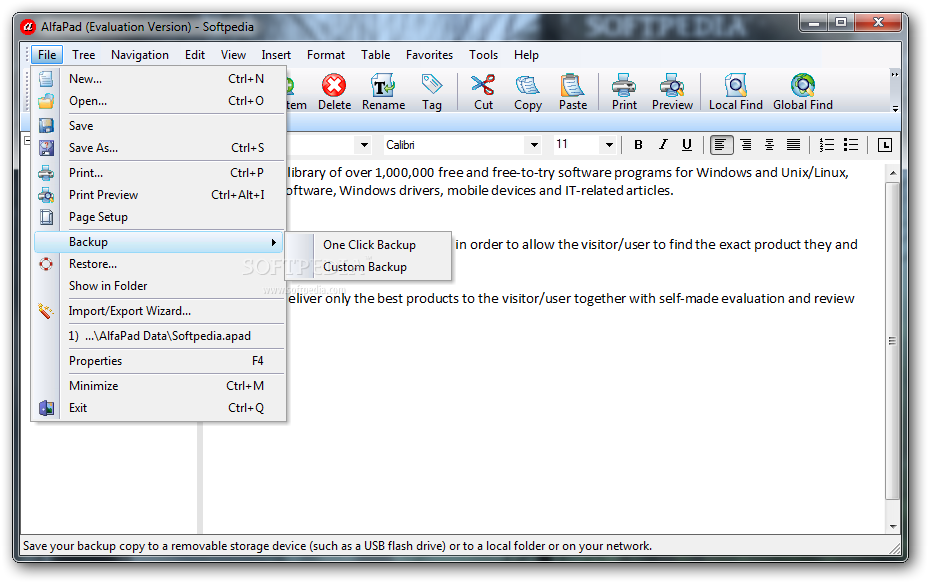Choose Custom Backup option
The width and height of the screenshot is (929, 583).
coord(369,267)
